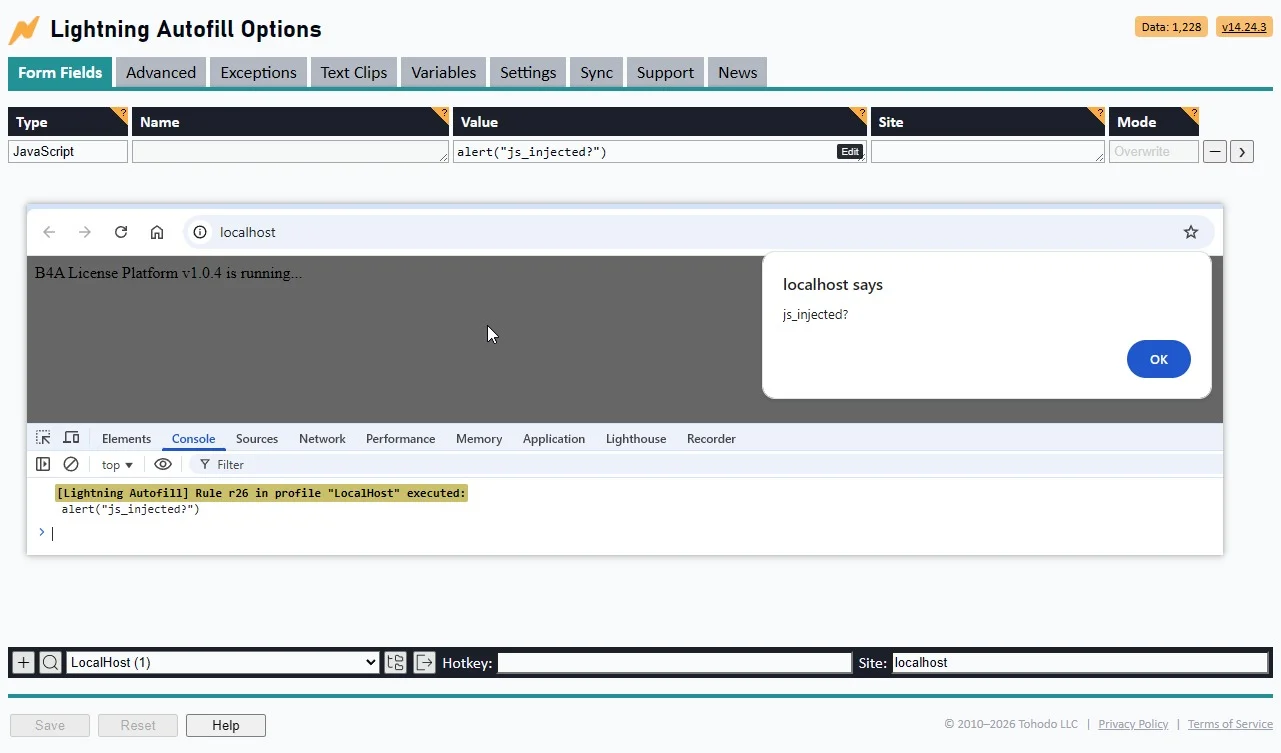1281x753 pixels.
Task: Click the Lightning Autofill logo icon
Action: [x=24, y=30]
